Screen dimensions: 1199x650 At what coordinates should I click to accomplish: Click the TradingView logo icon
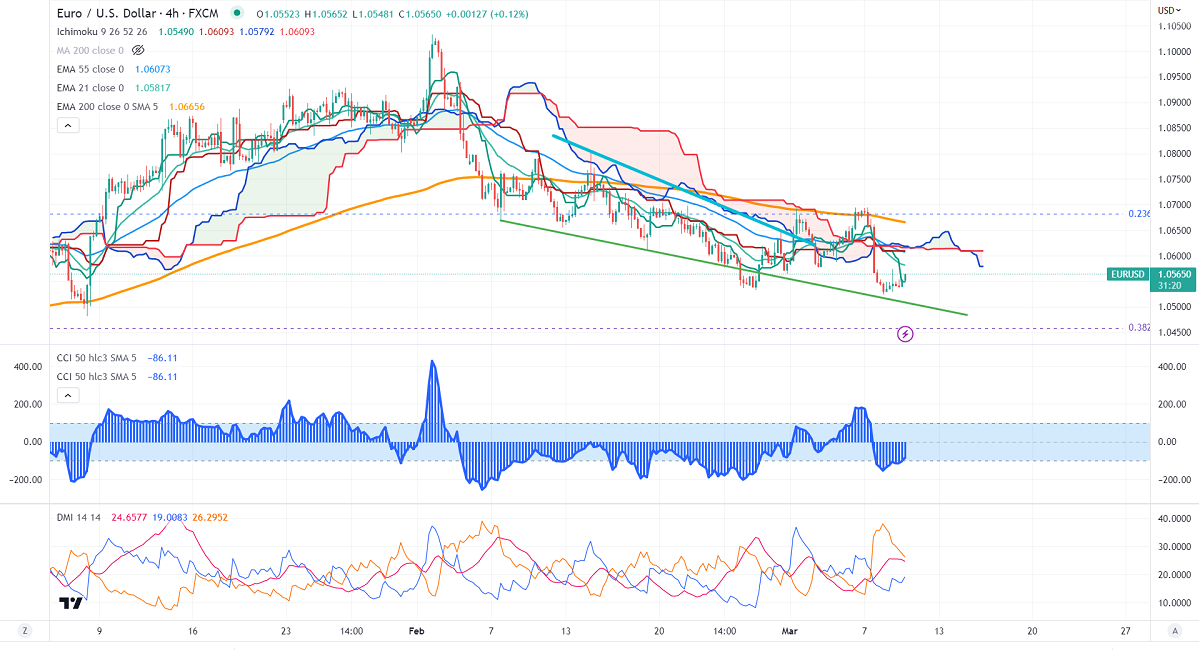click(70, 603)
